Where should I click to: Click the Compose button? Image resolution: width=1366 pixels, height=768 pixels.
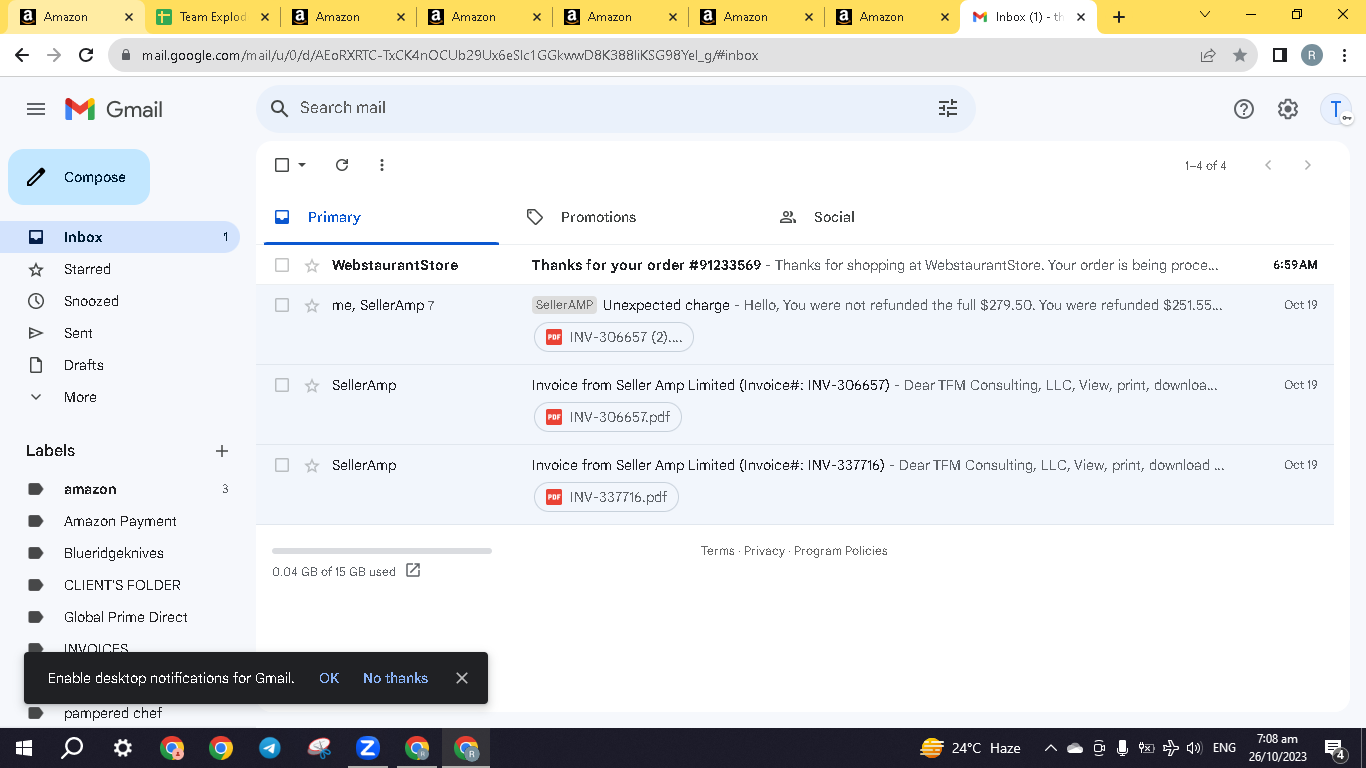[x=79, y=177]
